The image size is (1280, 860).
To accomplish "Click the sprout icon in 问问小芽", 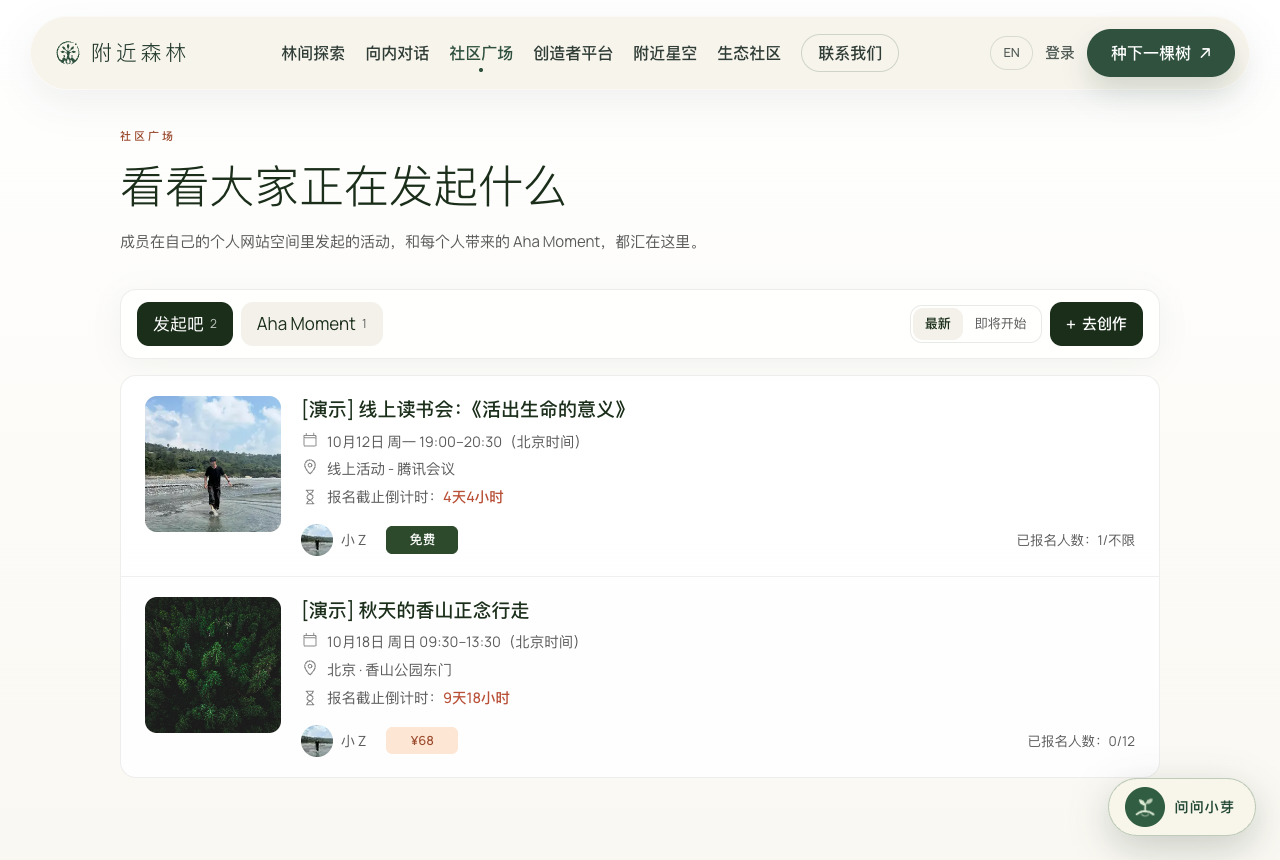I will point(1145,807).
